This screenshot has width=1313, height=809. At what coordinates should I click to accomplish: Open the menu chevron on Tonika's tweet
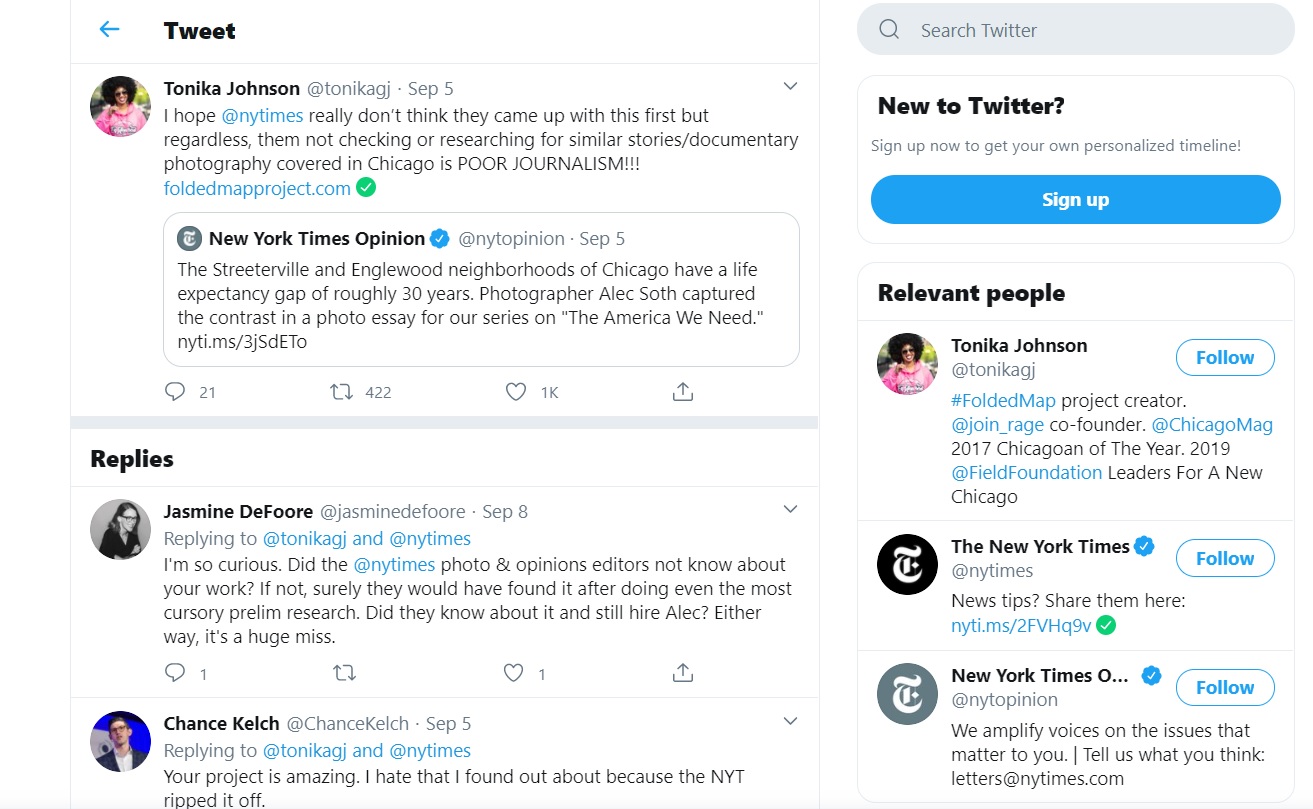790,87
